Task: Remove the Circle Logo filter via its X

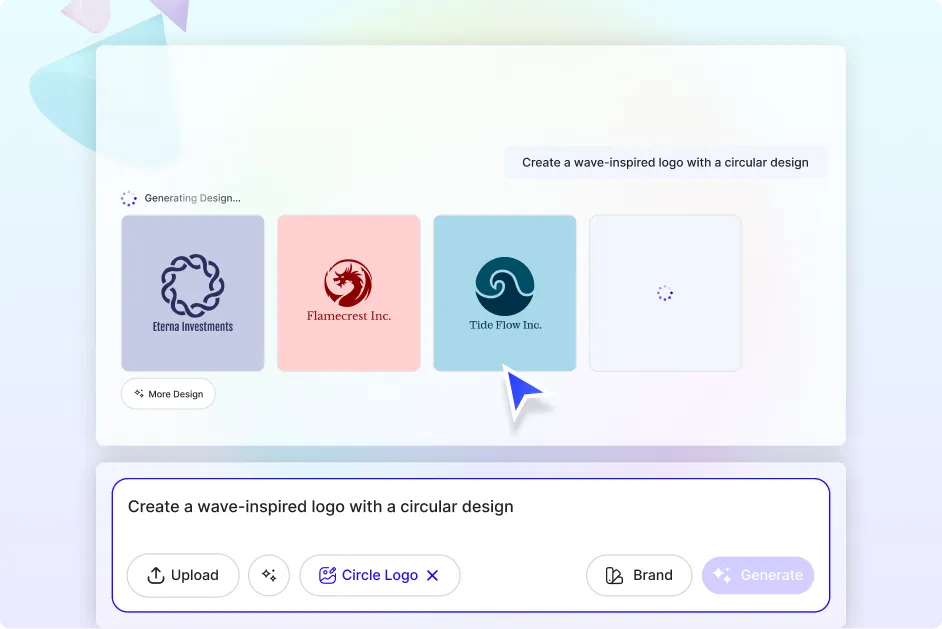Action: 432,575
